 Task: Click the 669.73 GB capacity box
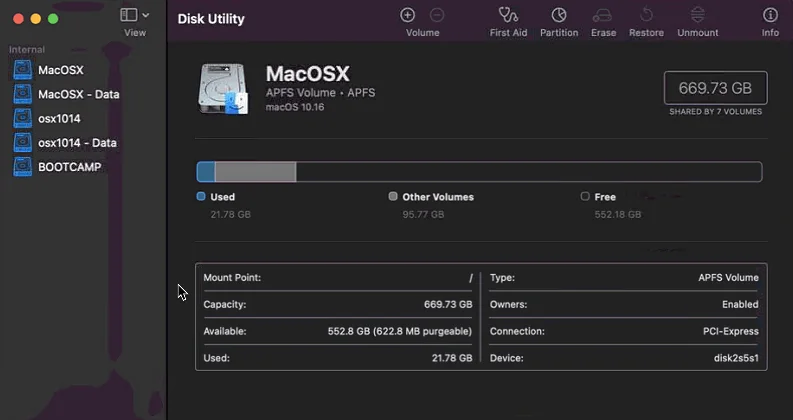pyautogui.click(x=715, y=88)
